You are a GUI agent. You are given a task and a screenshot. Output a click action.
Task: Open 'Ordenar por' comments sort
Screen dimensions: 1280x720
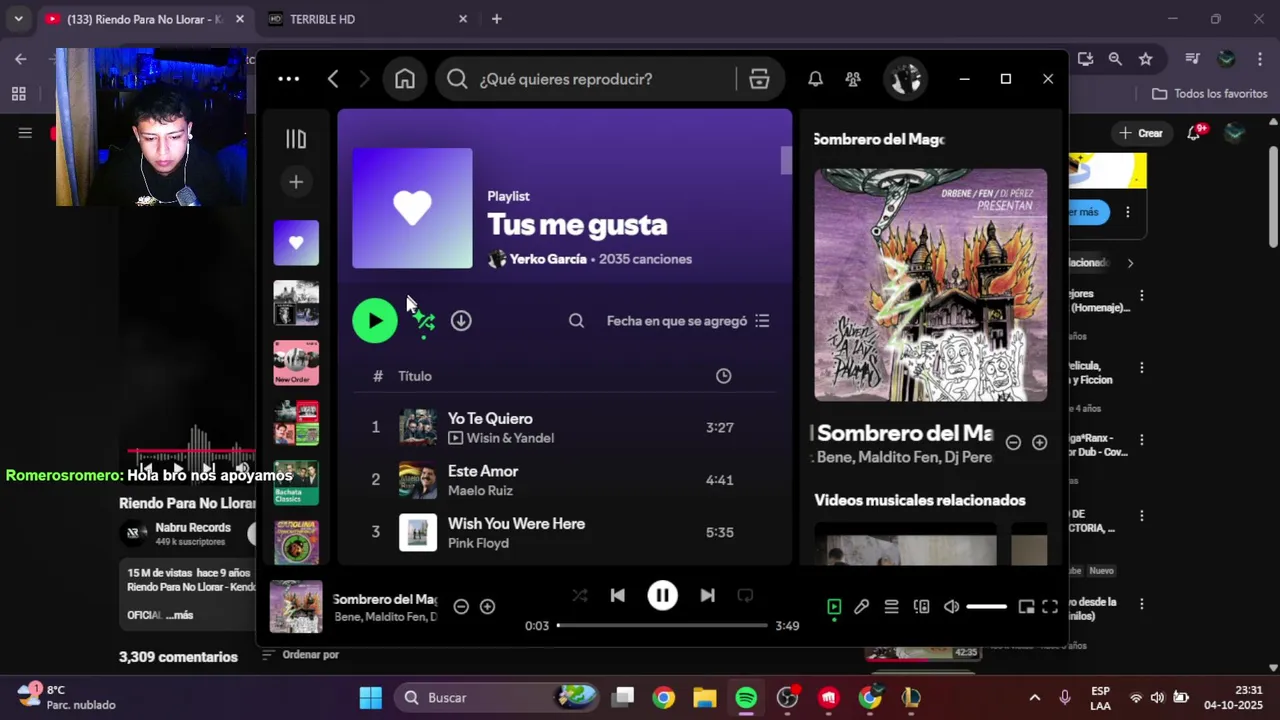point(301,655)
